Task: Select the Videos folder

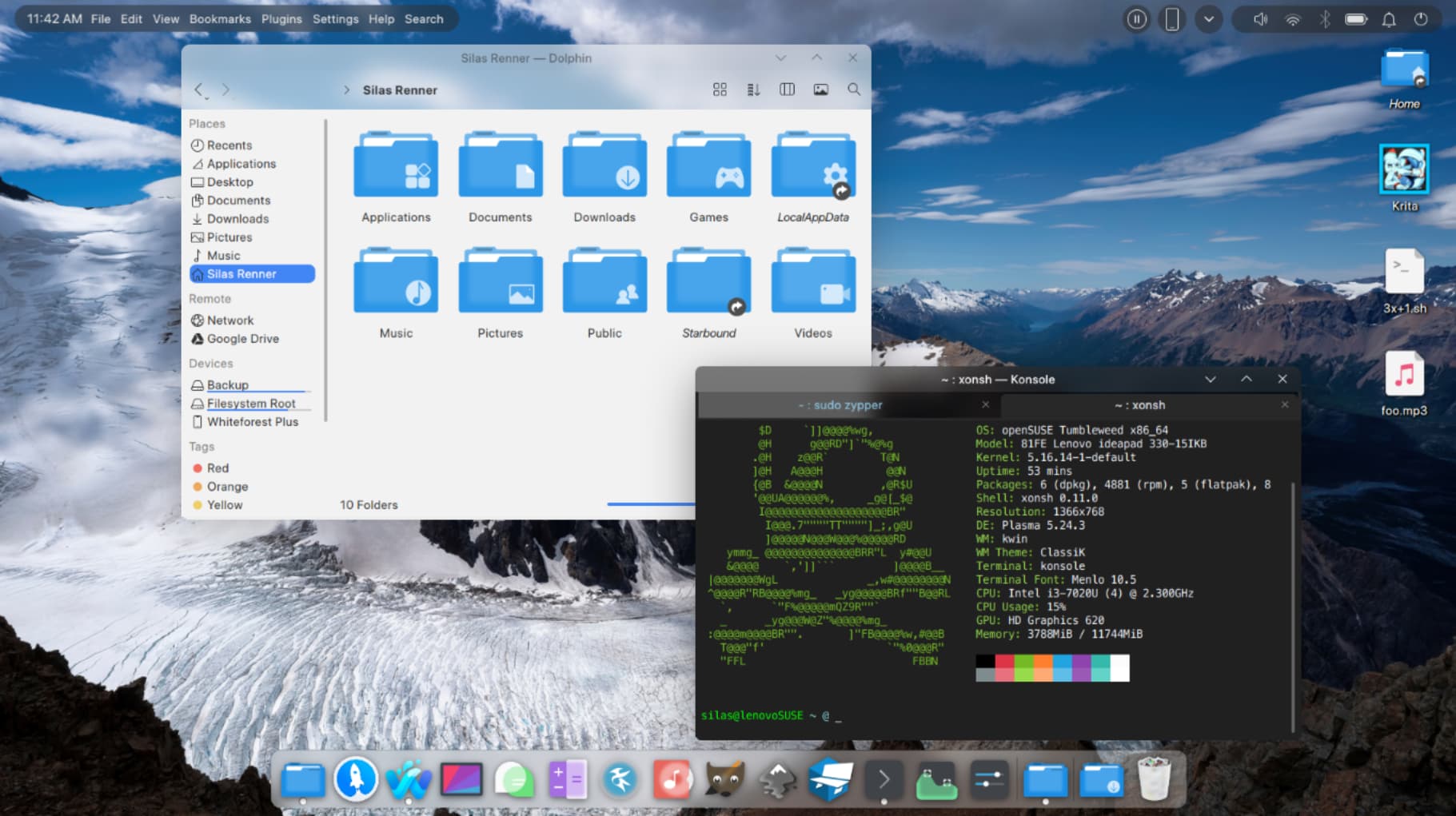Action: click(813, 293)
